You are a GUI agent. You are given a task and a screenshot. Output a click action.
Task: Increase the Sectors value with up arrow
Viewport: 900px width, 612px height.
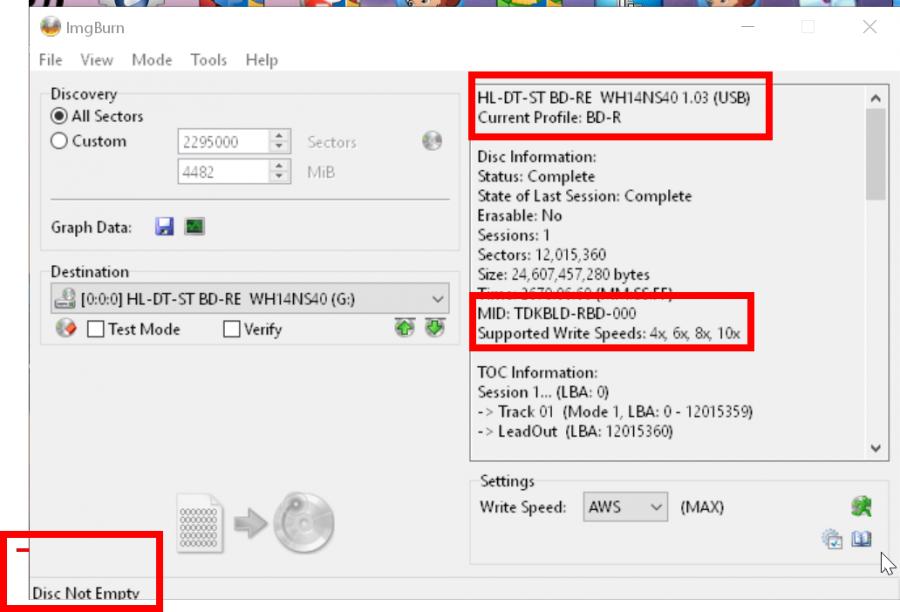(279, 136)
